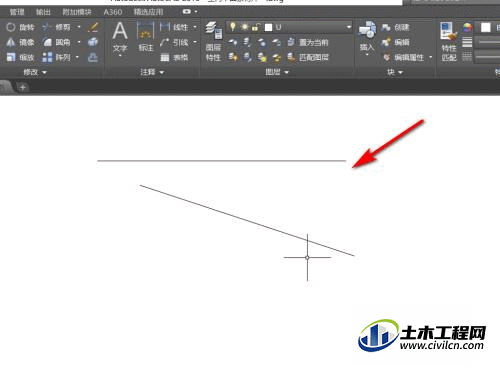Click the Unisolate layers icon
This screenshot has width=500, height=375.
click(x=247, y=57)
